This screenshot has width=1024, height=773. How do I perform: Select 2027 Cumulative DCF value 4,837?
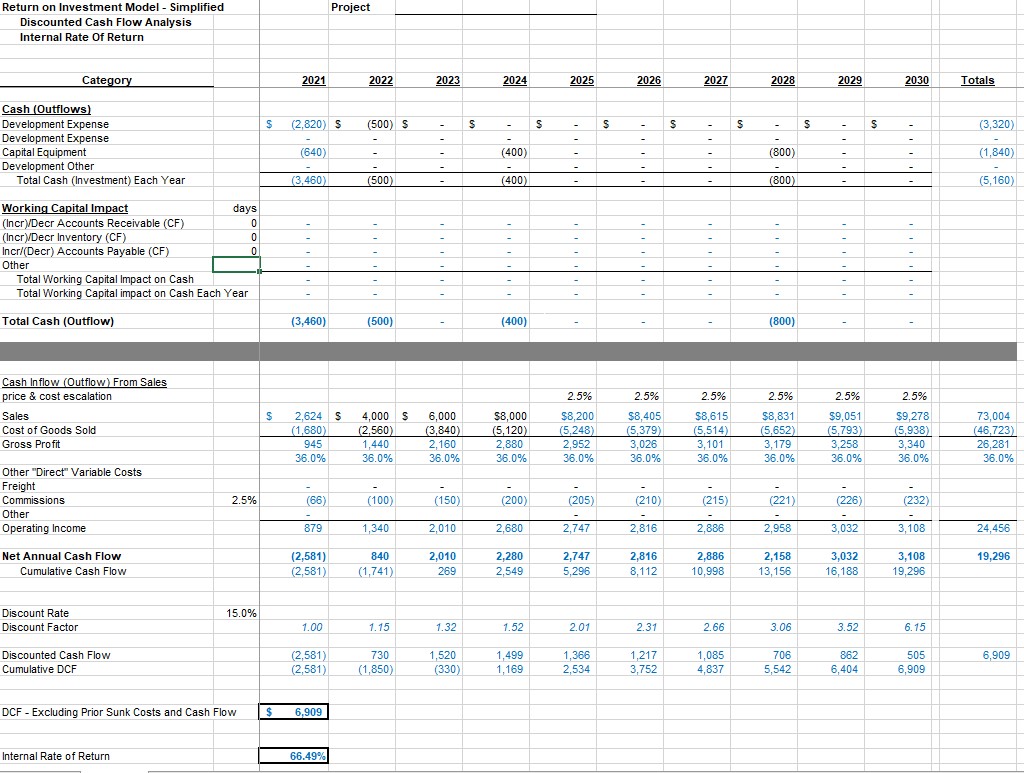711,669
